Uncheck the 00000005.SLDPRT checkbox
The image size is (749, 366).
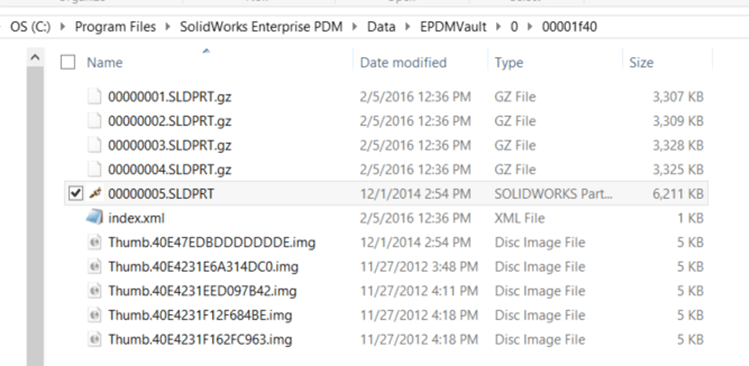pos(75,194)
